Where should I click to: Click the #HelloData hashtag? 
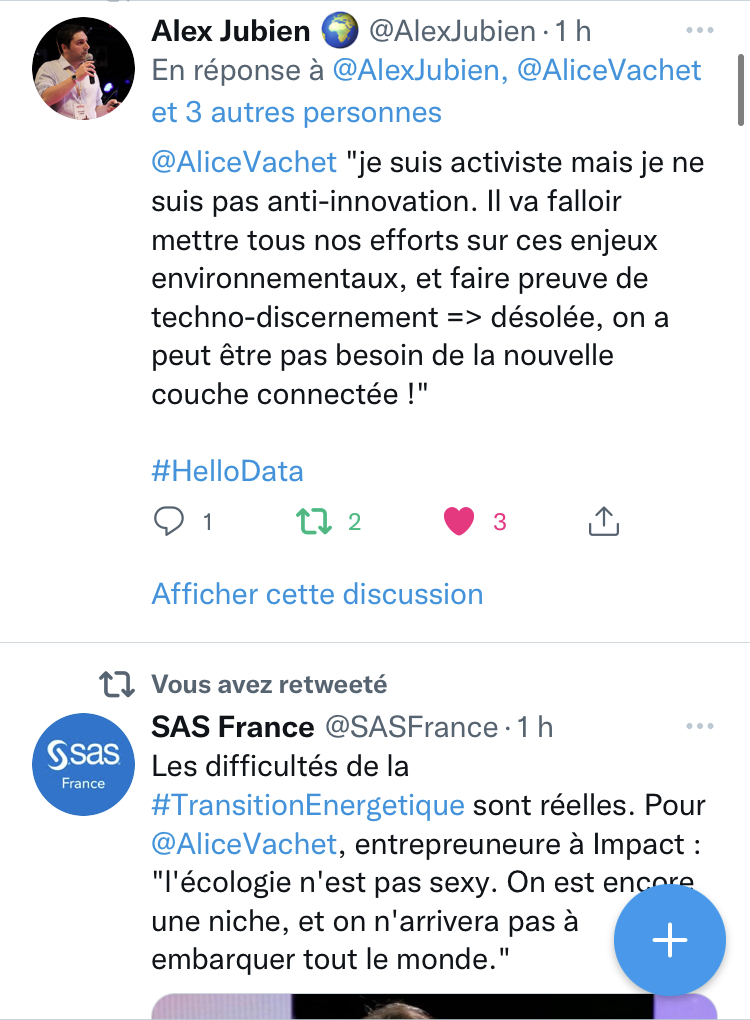click(x=227, y=471)
